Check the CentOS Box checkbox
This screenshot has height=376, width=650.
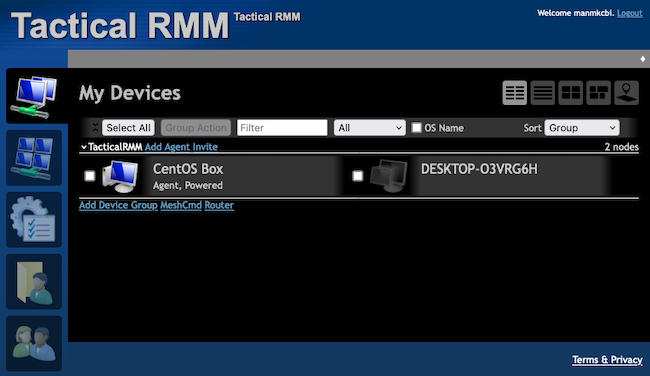coord(90,176)
